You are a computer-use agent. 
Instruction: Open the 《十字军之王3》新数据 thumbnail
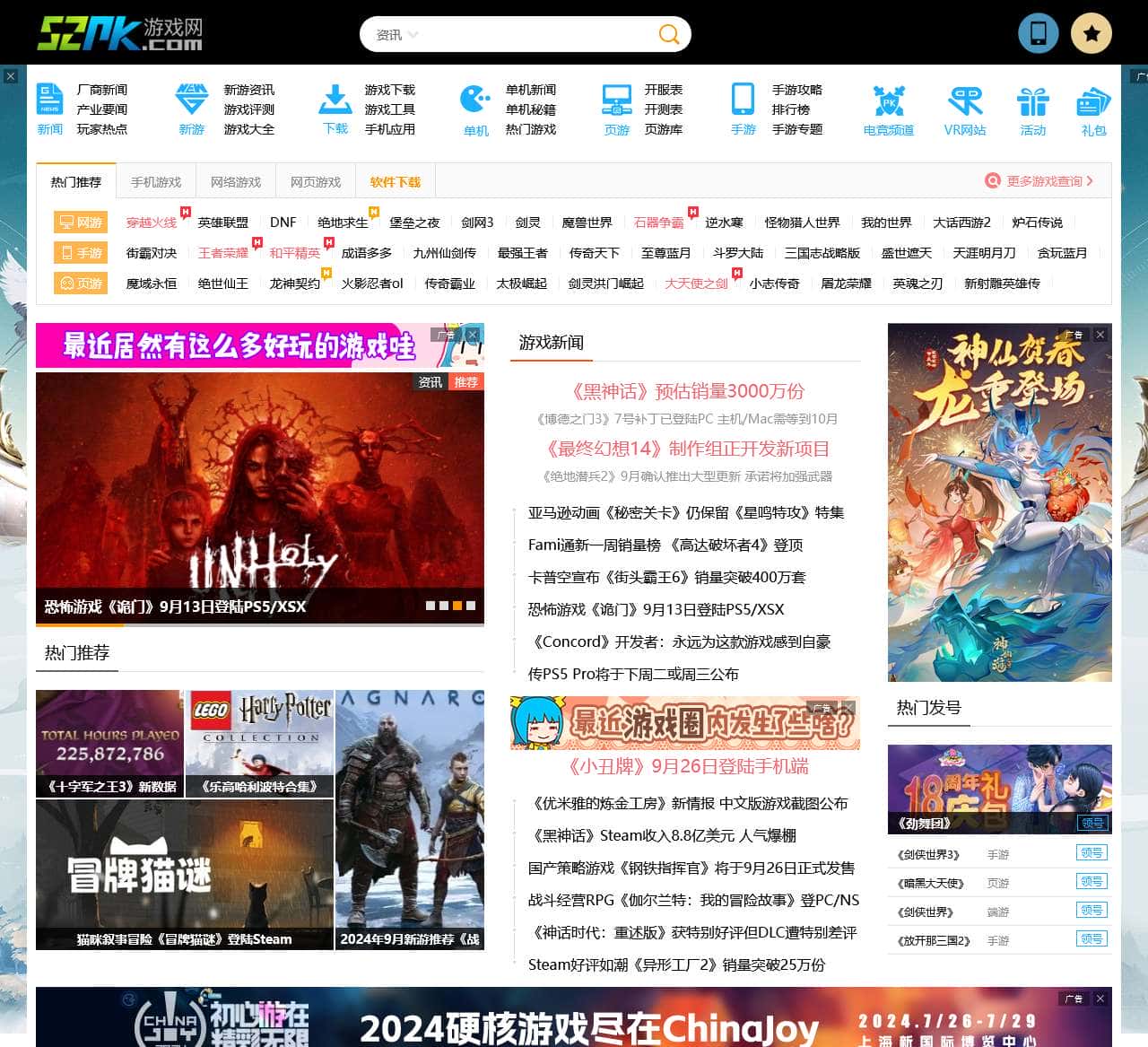point(109,744)
